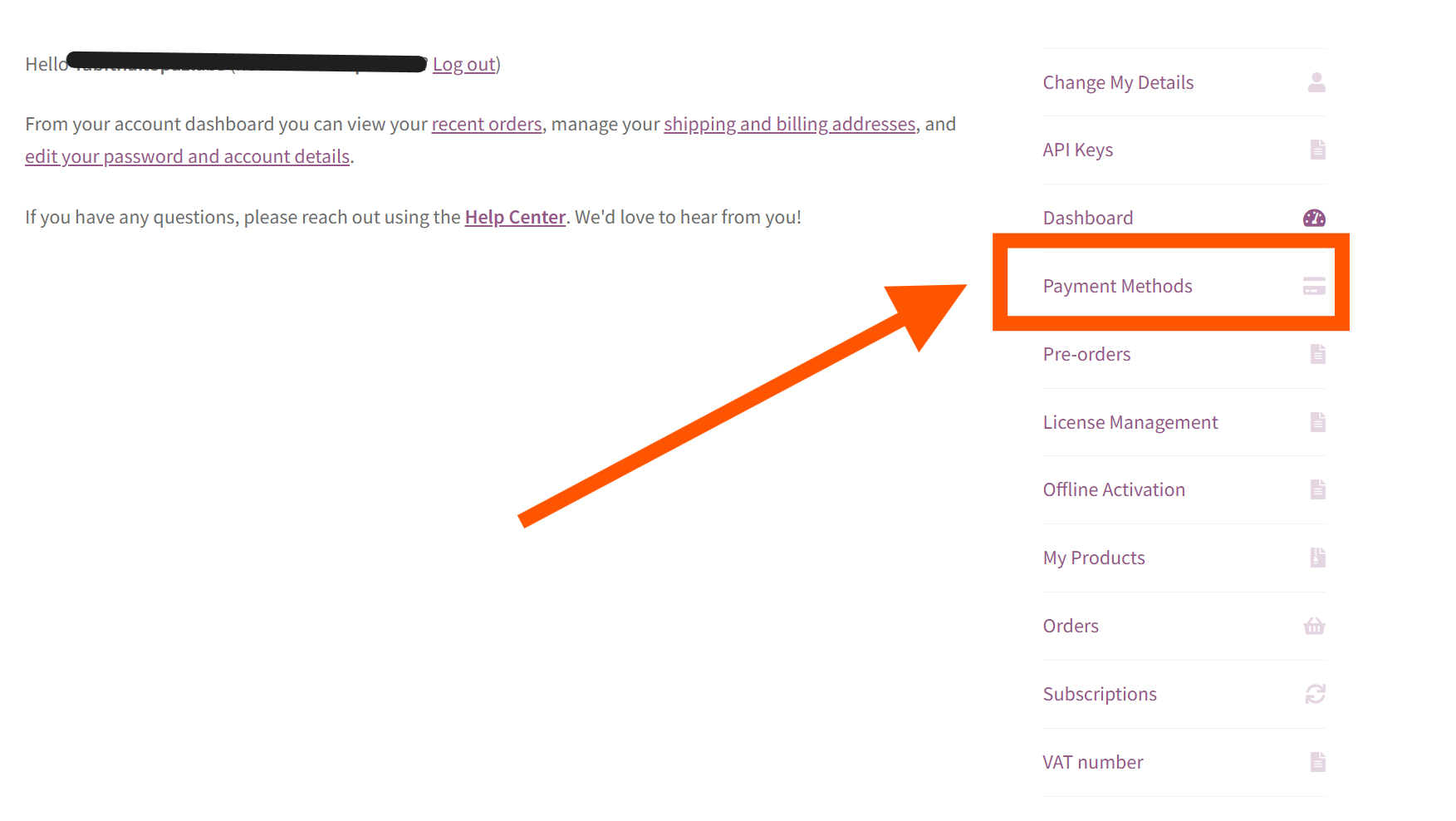
Task: Open Subscriptions menu item
Action: (x=1100, y=694)
